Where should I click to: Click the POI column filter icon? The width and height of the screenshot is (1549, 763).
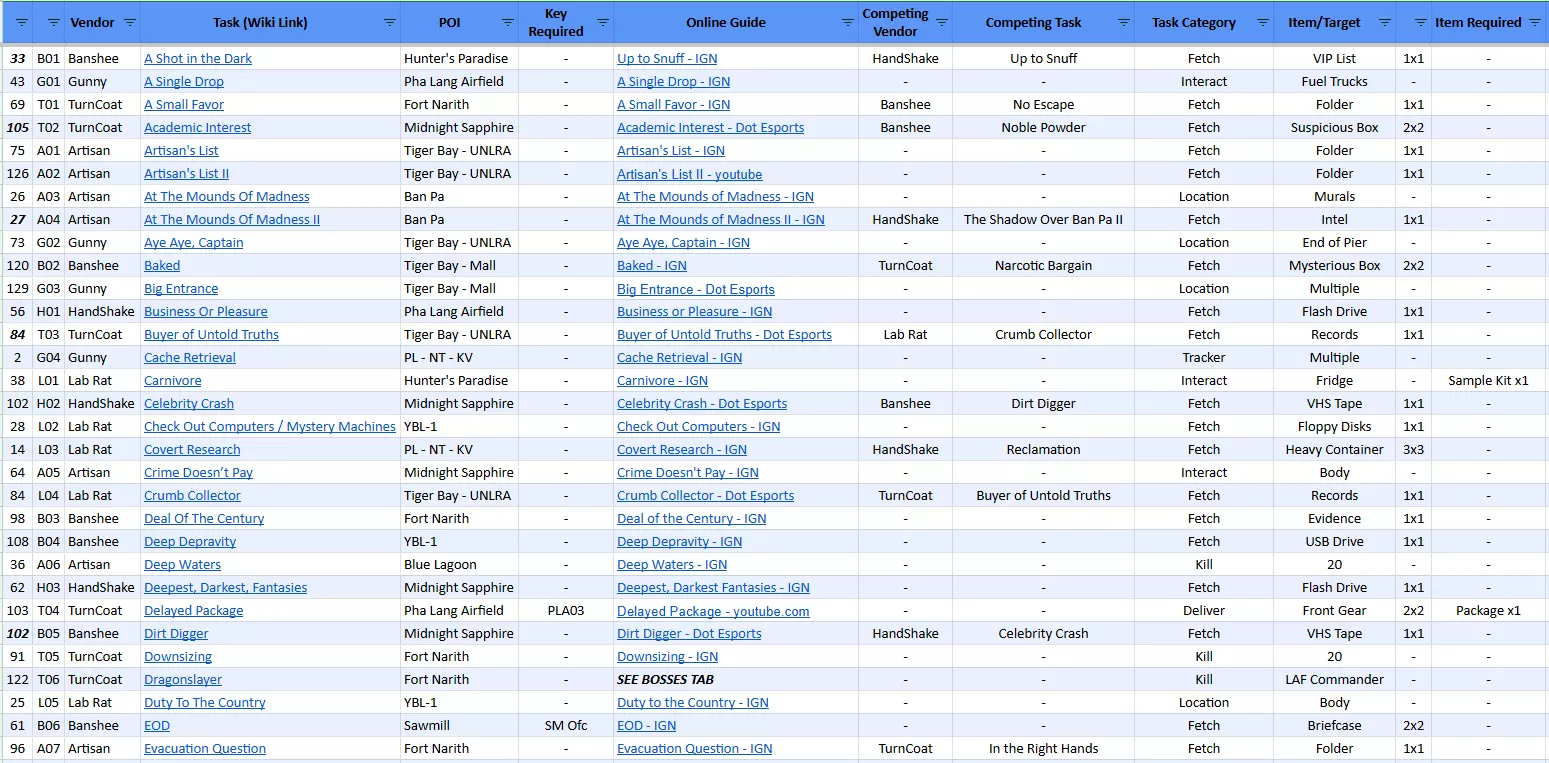508,22
